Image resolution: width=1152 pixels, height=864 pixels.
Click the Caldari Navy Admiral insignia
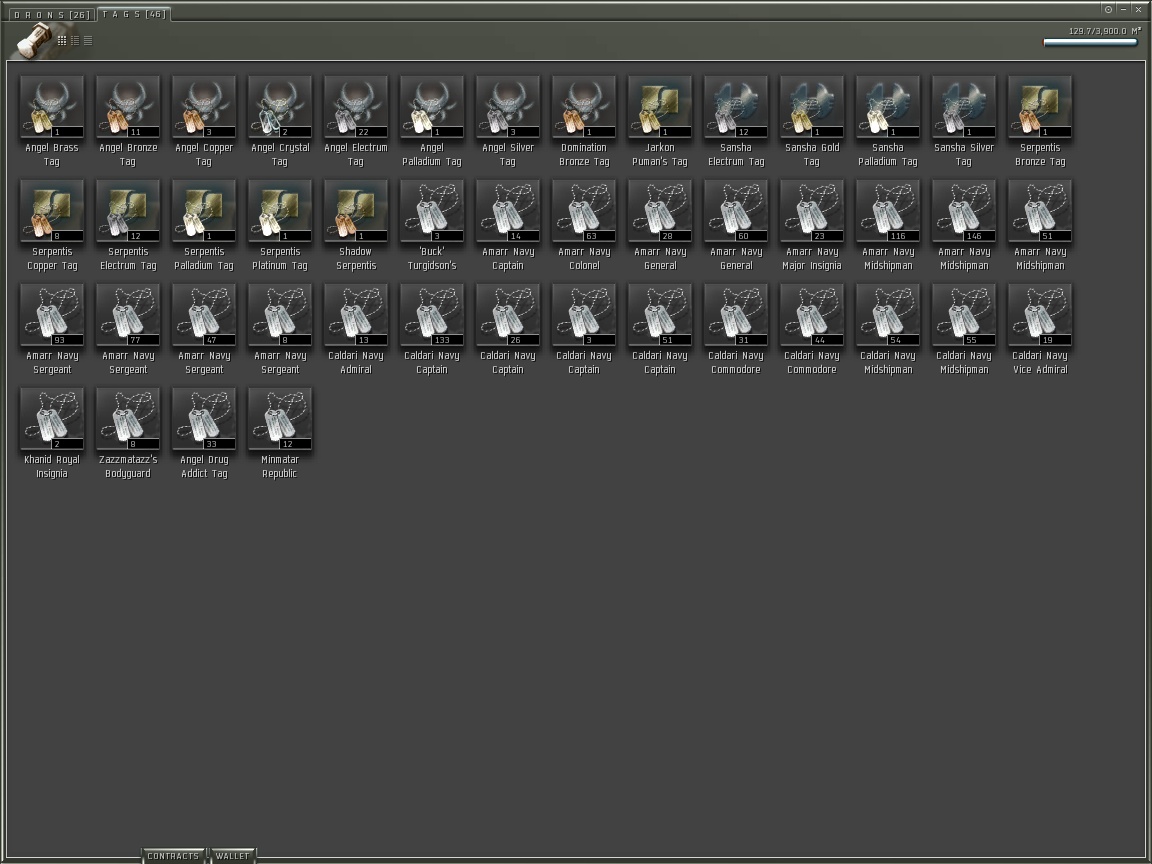pos(356,315)
